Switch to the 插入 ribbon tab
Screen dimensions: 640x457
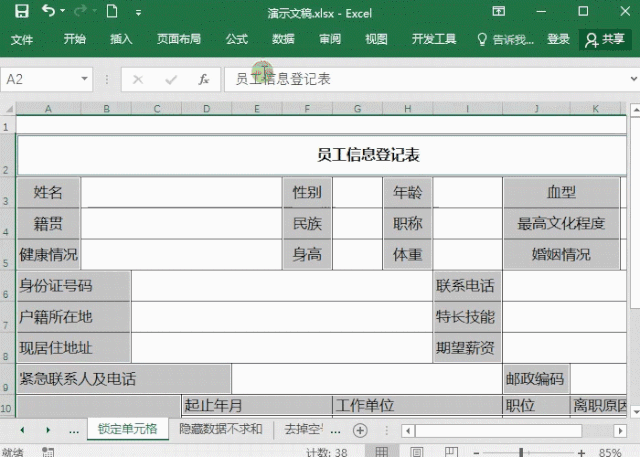pos(121,39)
